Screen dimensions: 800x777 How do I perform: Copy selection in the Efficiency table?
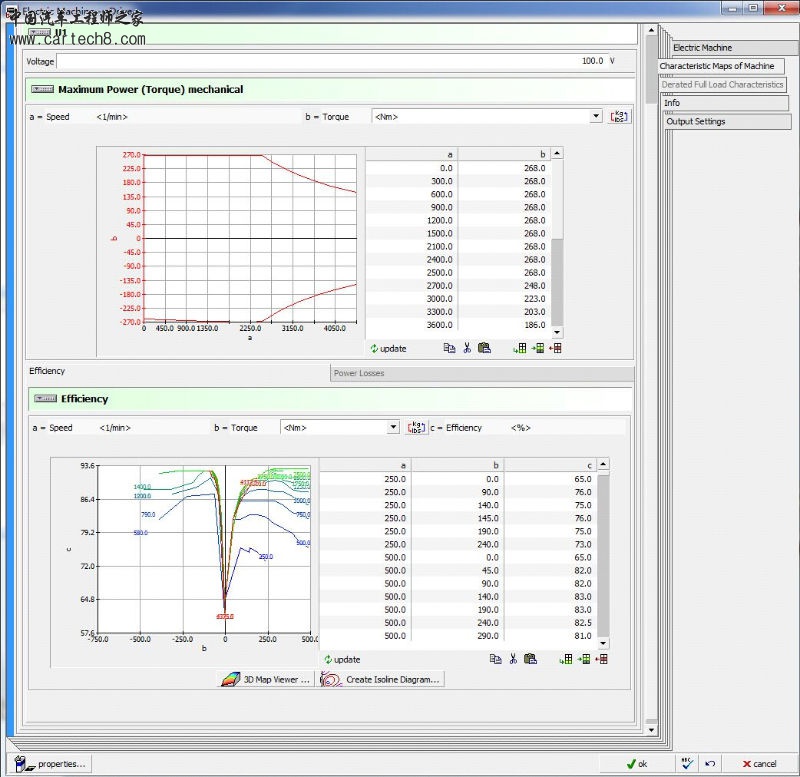pos(495,659)
